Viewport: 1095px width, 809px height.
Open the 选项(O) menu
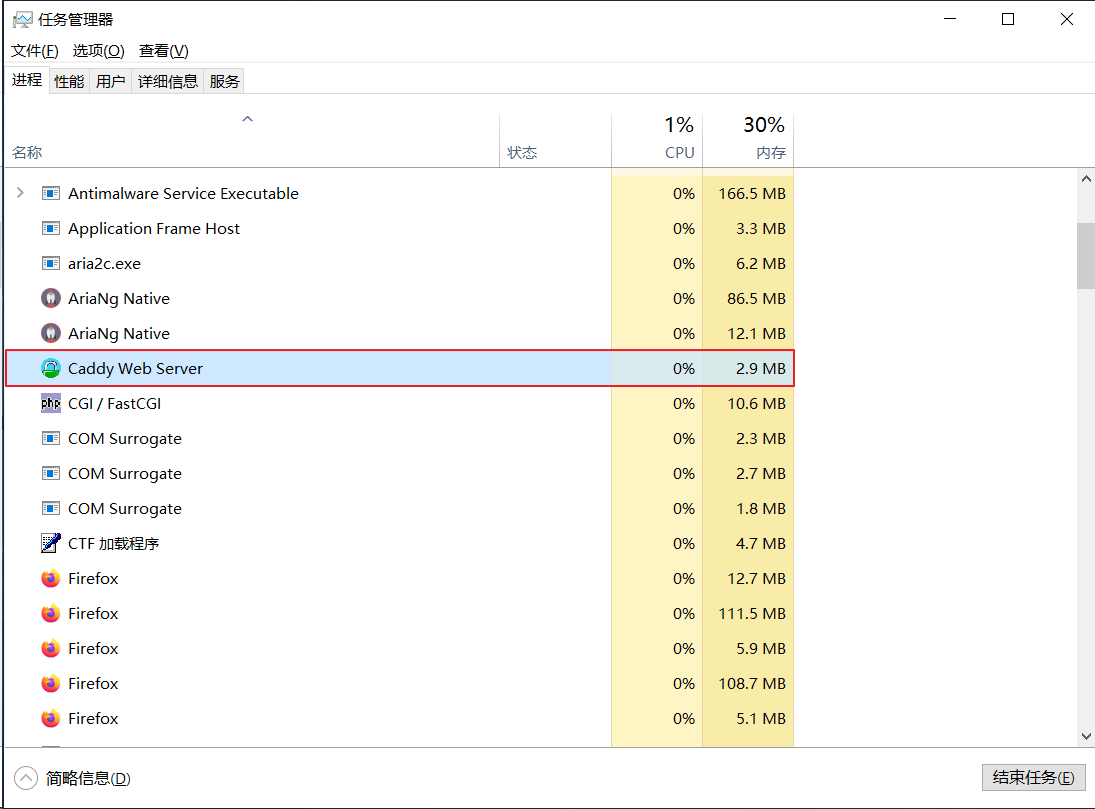[x=98, y=51]
